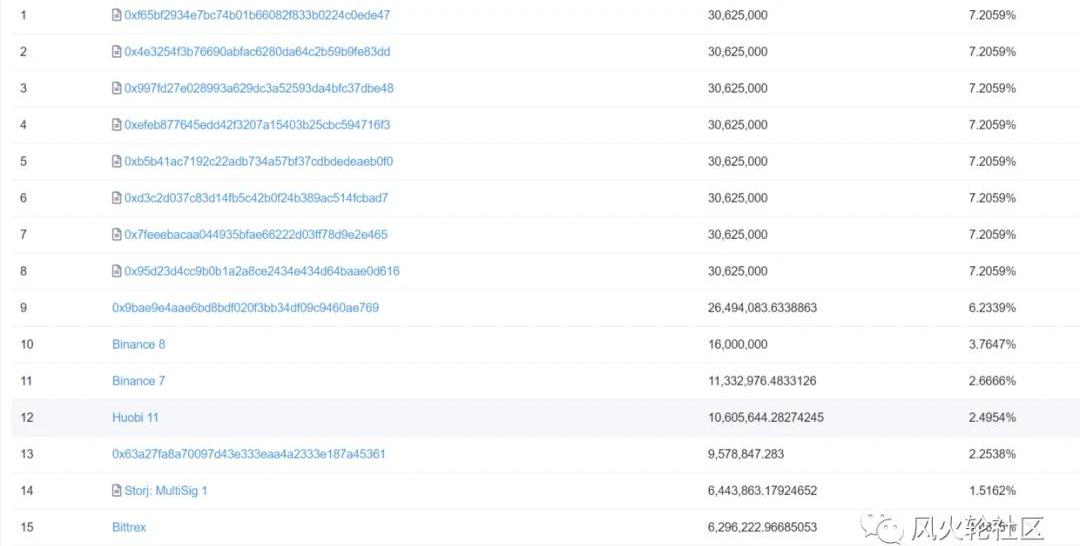
Task: Open the Bittrex holder link
Action: (129, 527)
